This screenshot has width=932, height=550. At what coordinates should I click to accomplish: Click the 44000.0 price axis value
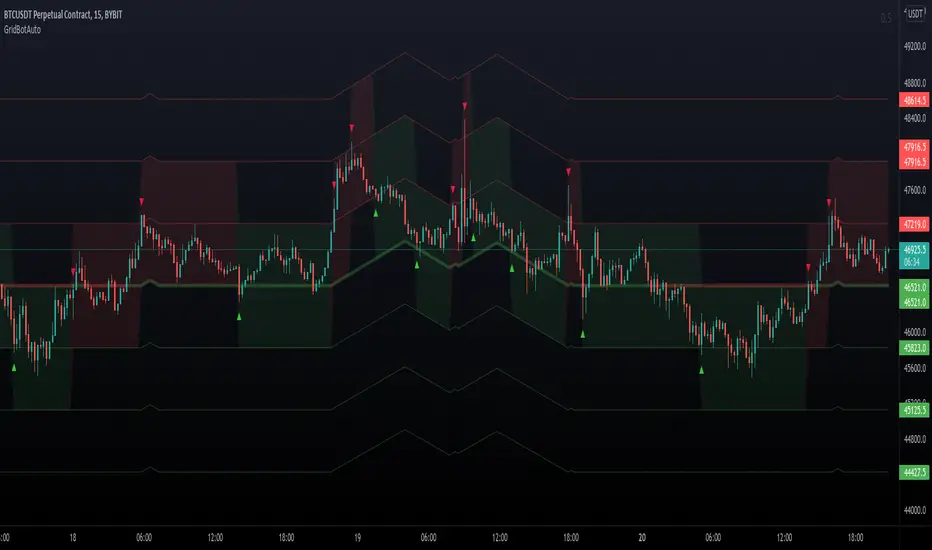point(915,510)
